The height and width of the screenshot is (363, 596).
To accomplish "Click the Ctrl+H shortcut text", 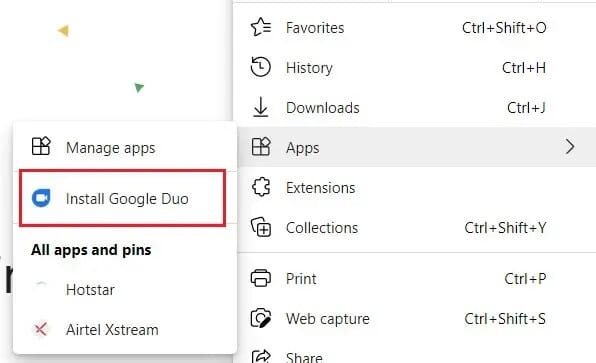I will [x=524, y=68].
